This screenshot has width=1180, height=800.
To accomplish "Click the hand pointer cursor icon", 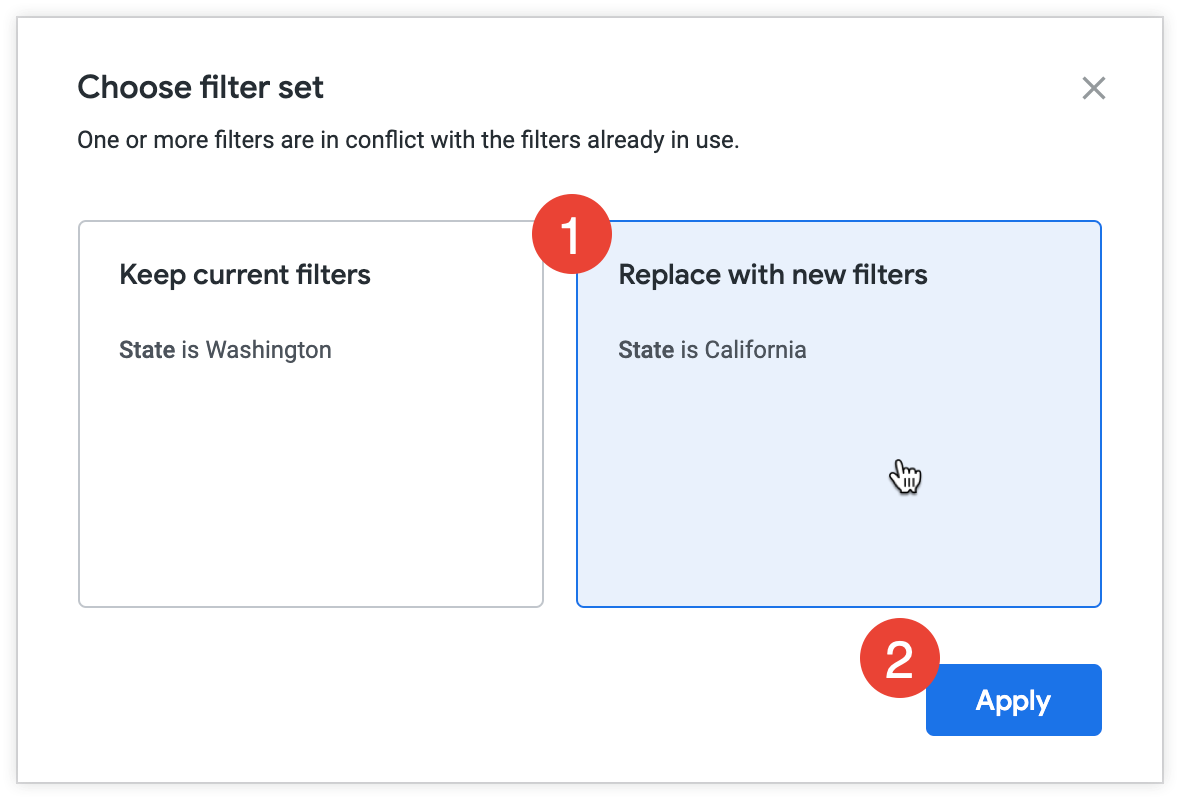I will [x=905, y=477].
